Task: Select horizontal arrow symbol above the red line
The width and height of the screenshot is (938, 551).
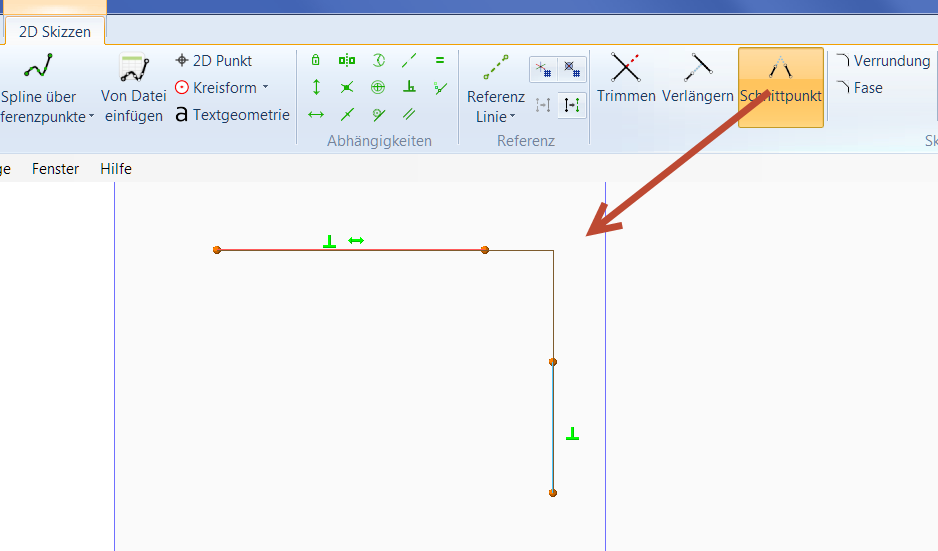Action: point(356,241)
